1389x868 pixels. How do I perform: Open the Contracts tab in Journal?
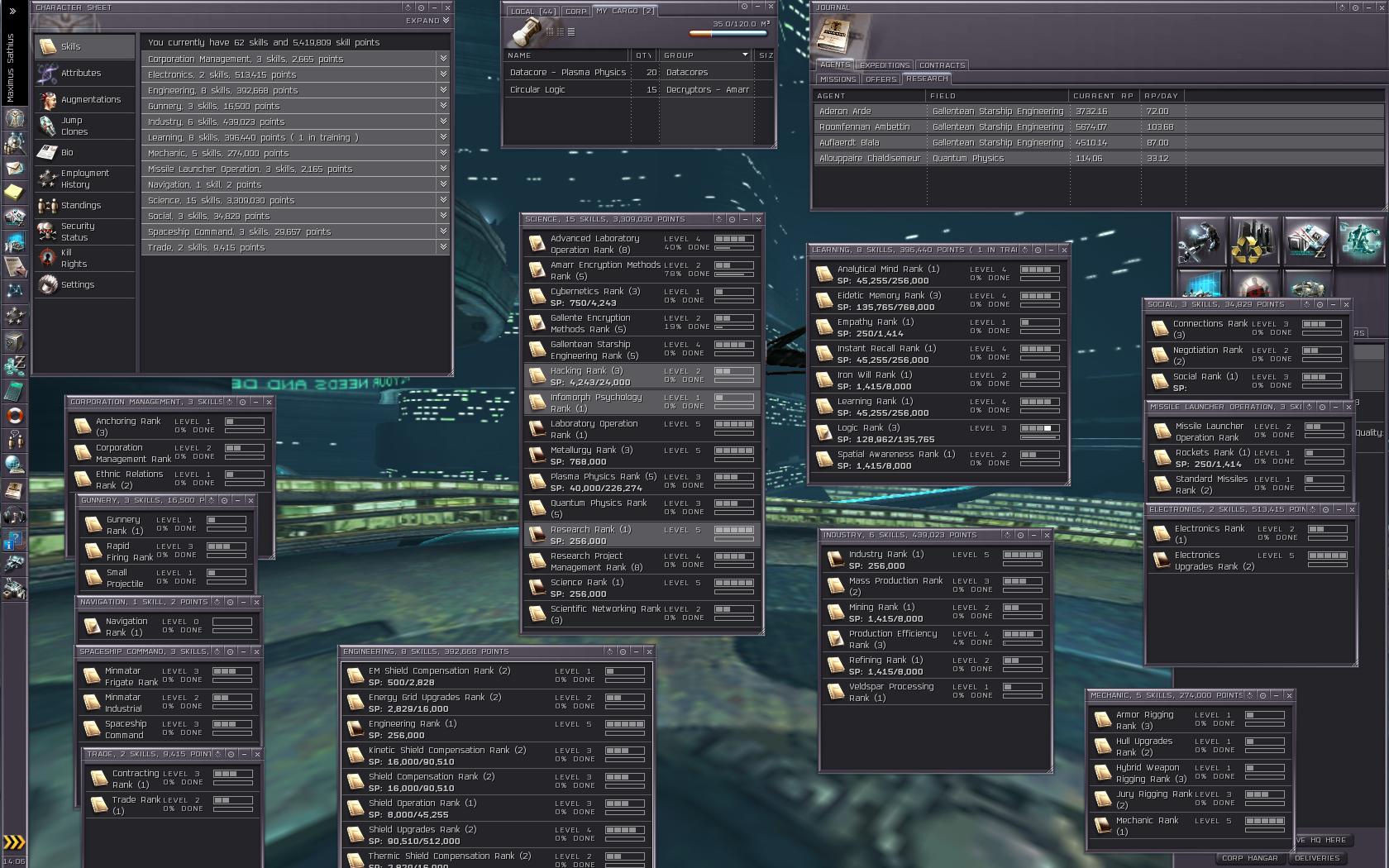943,65
